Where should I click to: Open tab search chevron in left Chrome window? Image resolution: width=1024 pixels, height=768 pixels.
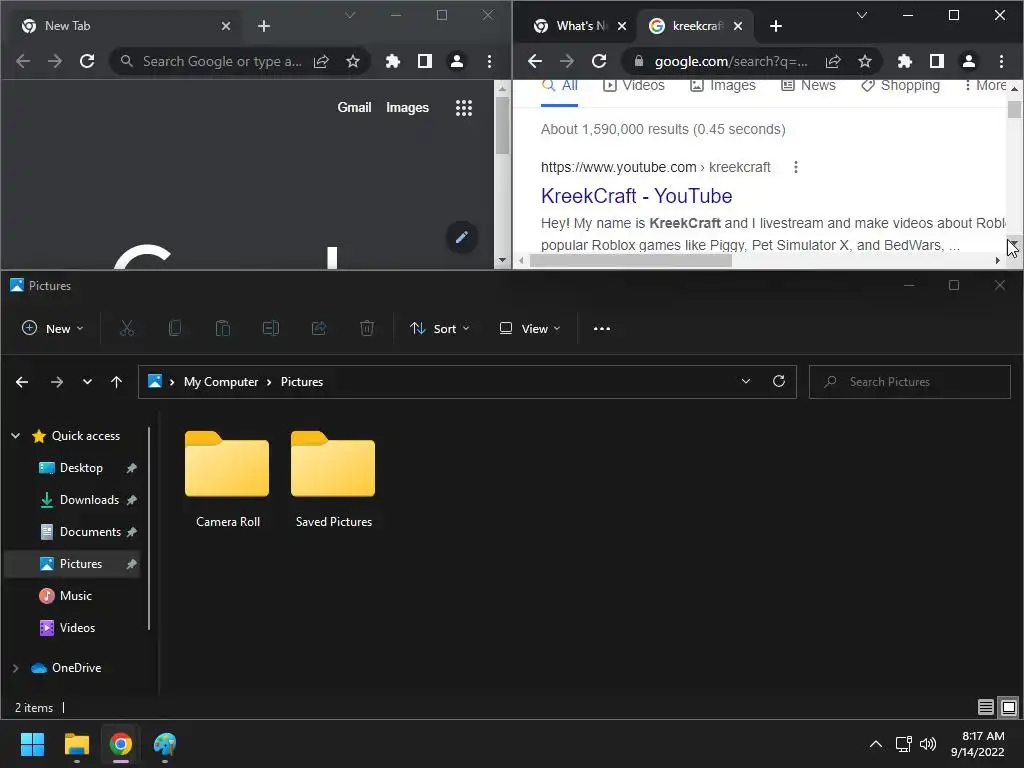350,15
